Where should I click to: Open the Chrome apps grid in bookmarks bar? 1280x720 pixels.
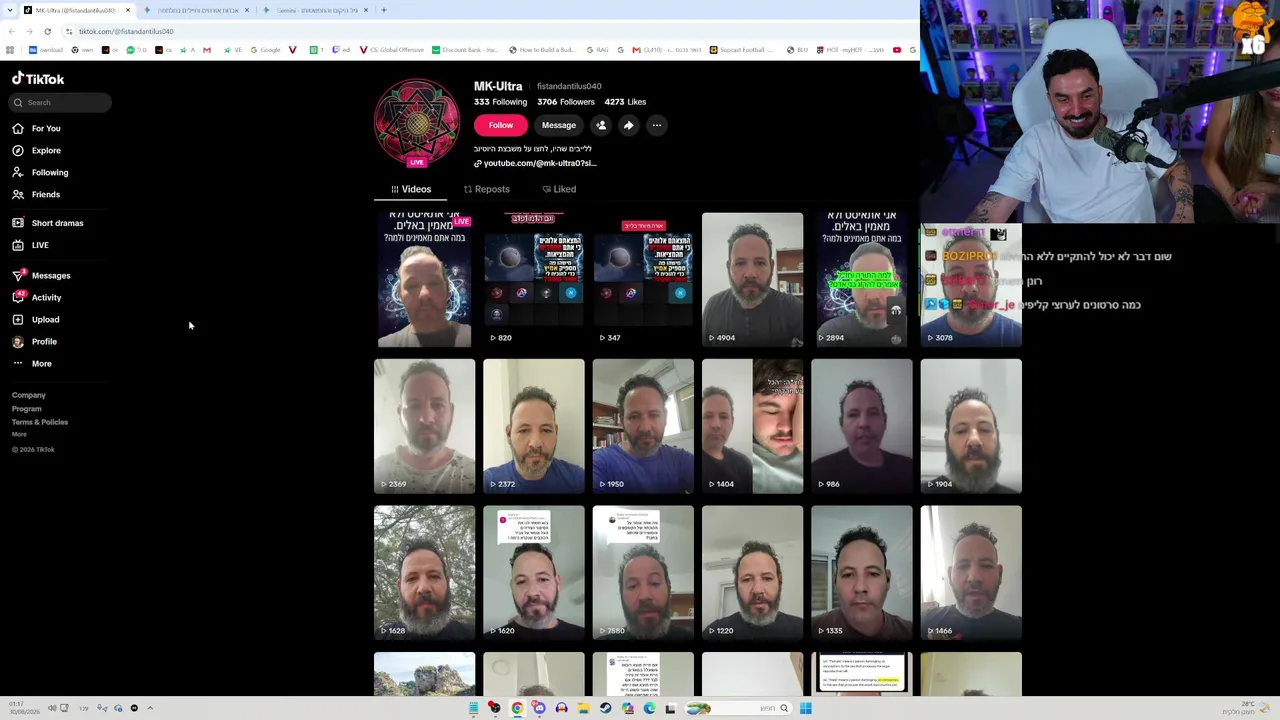coord(10,50)
